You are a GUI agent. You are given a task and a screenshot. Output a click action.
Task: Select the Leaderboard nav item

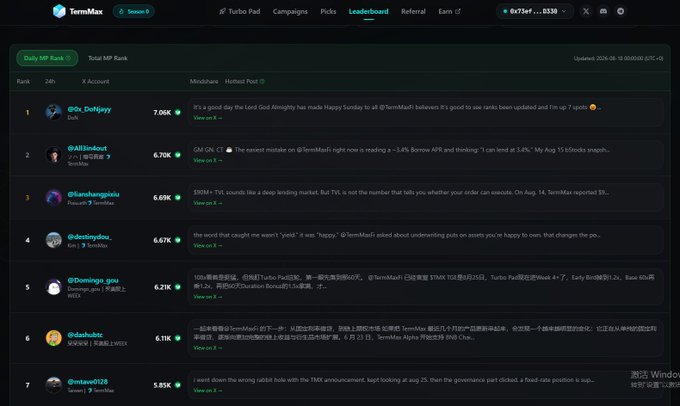(x=369, y=11)
